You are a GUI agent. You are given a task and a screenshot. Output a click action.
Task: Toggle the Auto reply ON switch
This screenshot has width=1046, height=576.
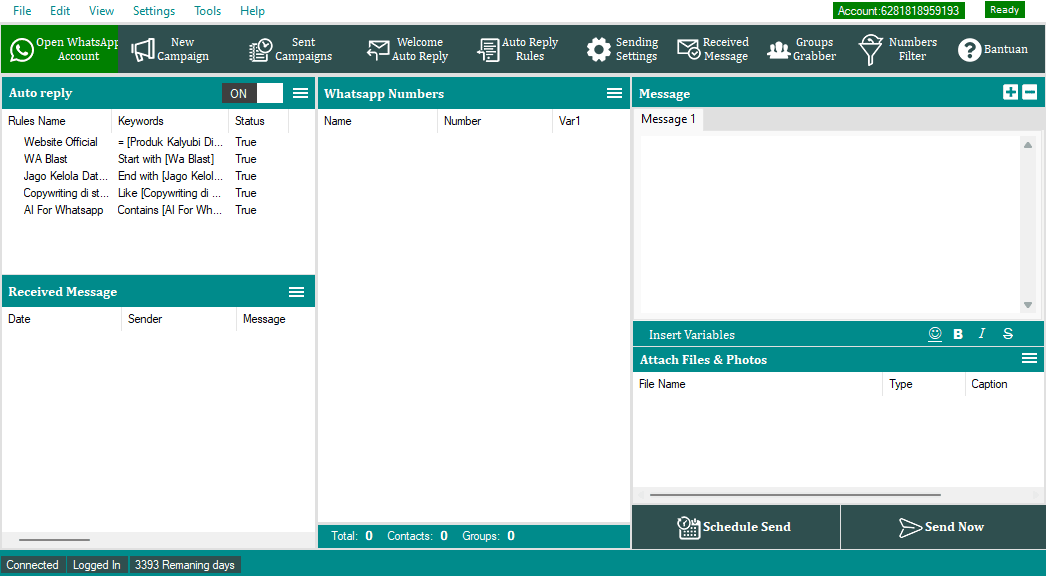tap(253, 93)
